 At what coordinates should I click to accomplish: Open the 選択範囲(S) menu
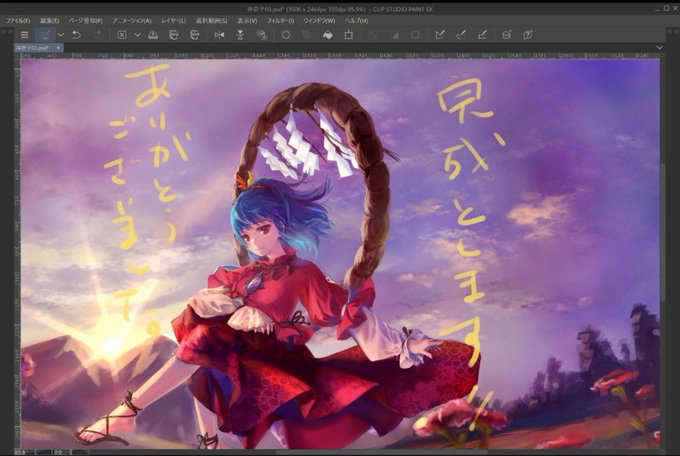point(212,21)
